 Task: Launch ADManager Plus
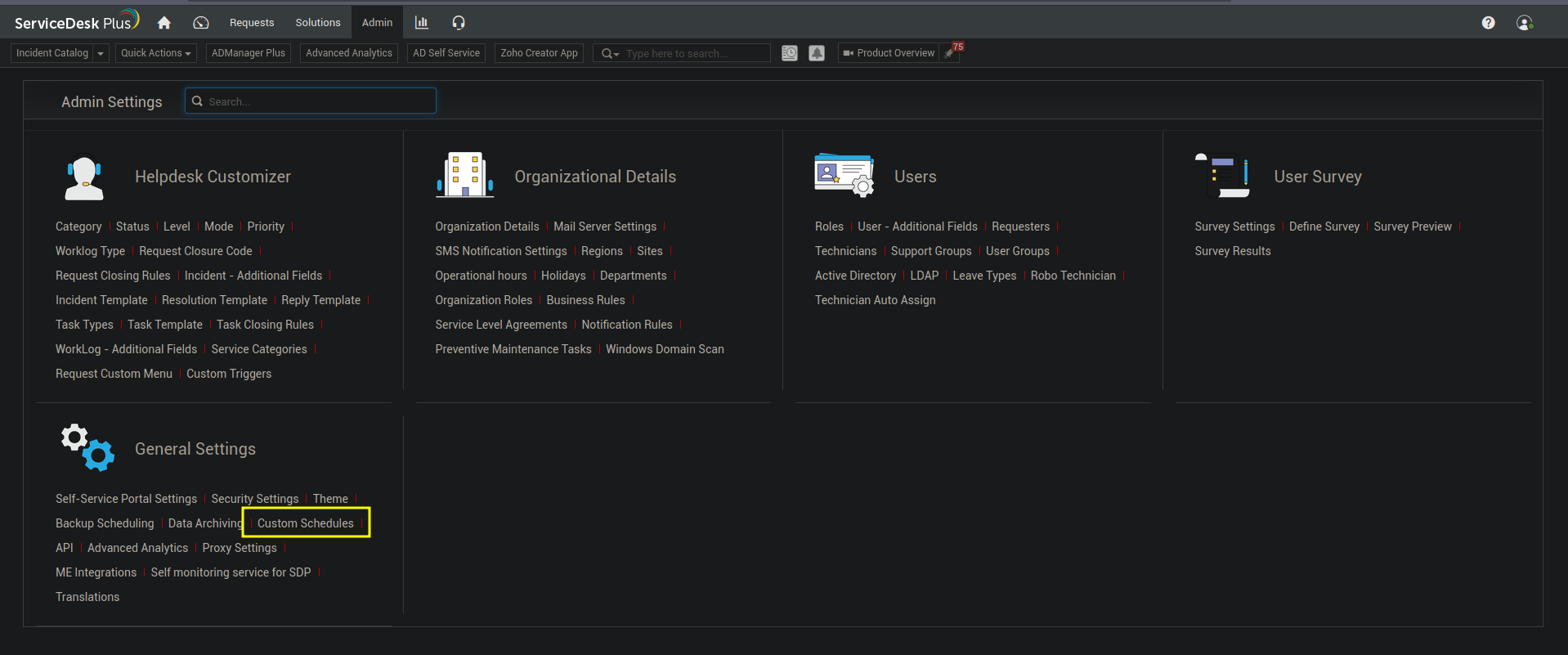tap(249, 53)
